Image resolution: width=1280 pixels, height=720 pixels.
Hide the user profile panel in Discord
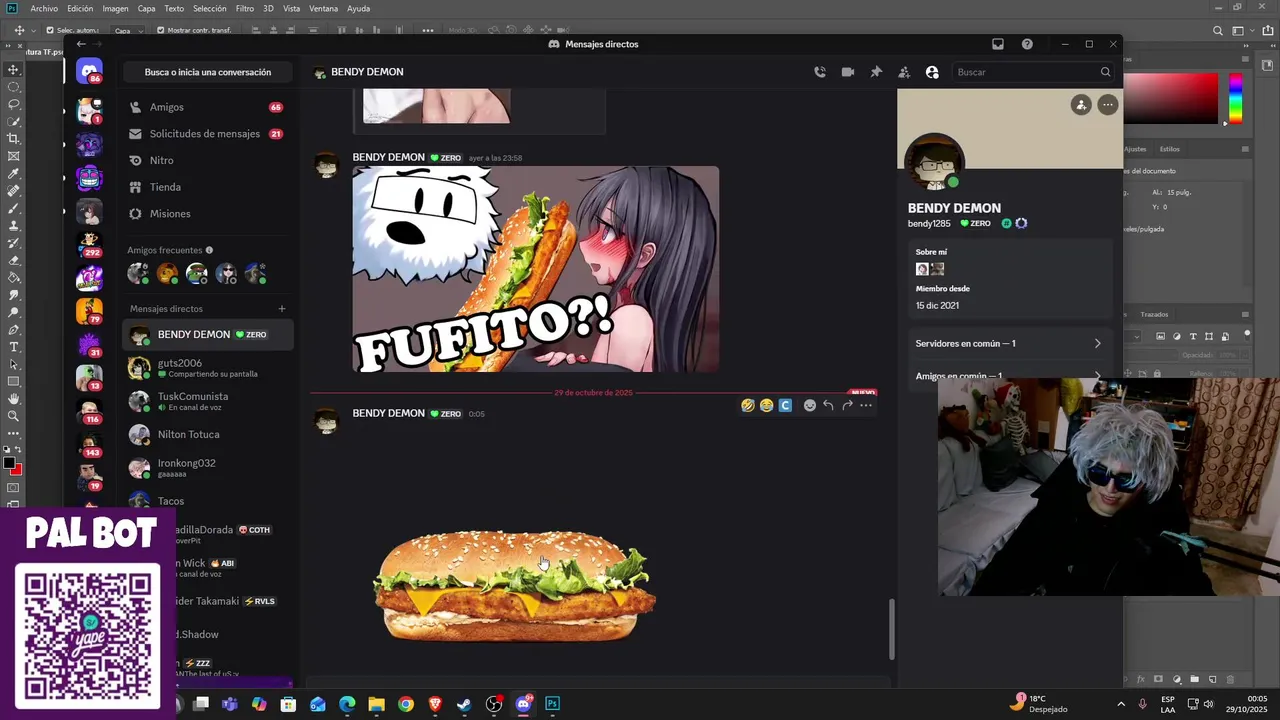932,72
